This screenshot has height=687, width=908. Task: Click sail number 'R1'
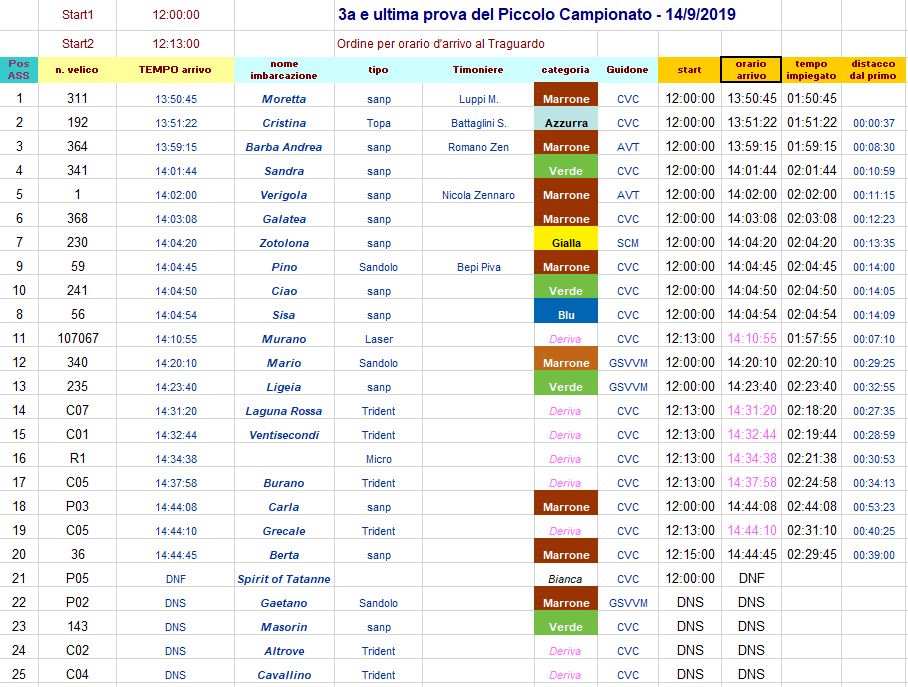tap(78, 458)
